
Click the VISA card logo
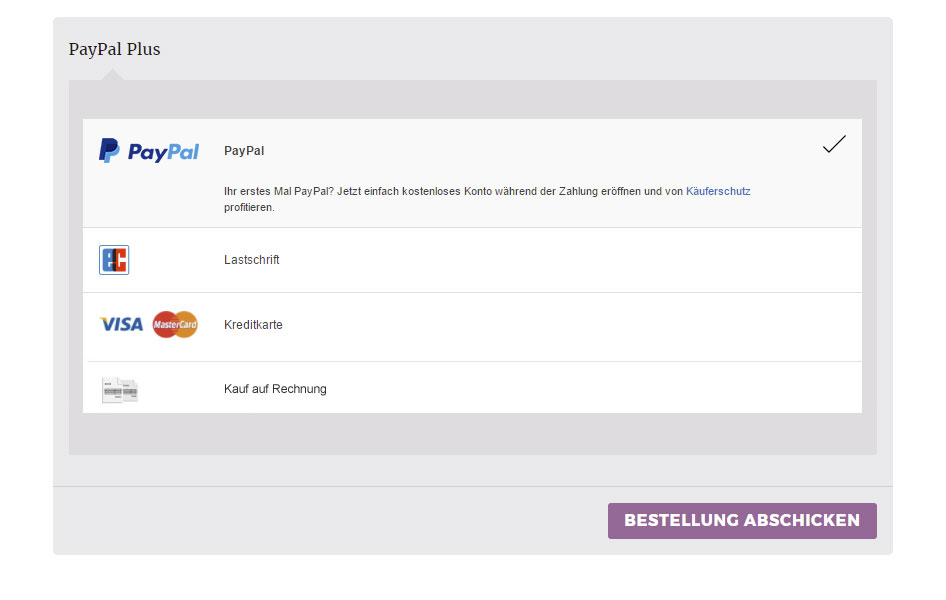pyautogui.click(x=122, y=325)
